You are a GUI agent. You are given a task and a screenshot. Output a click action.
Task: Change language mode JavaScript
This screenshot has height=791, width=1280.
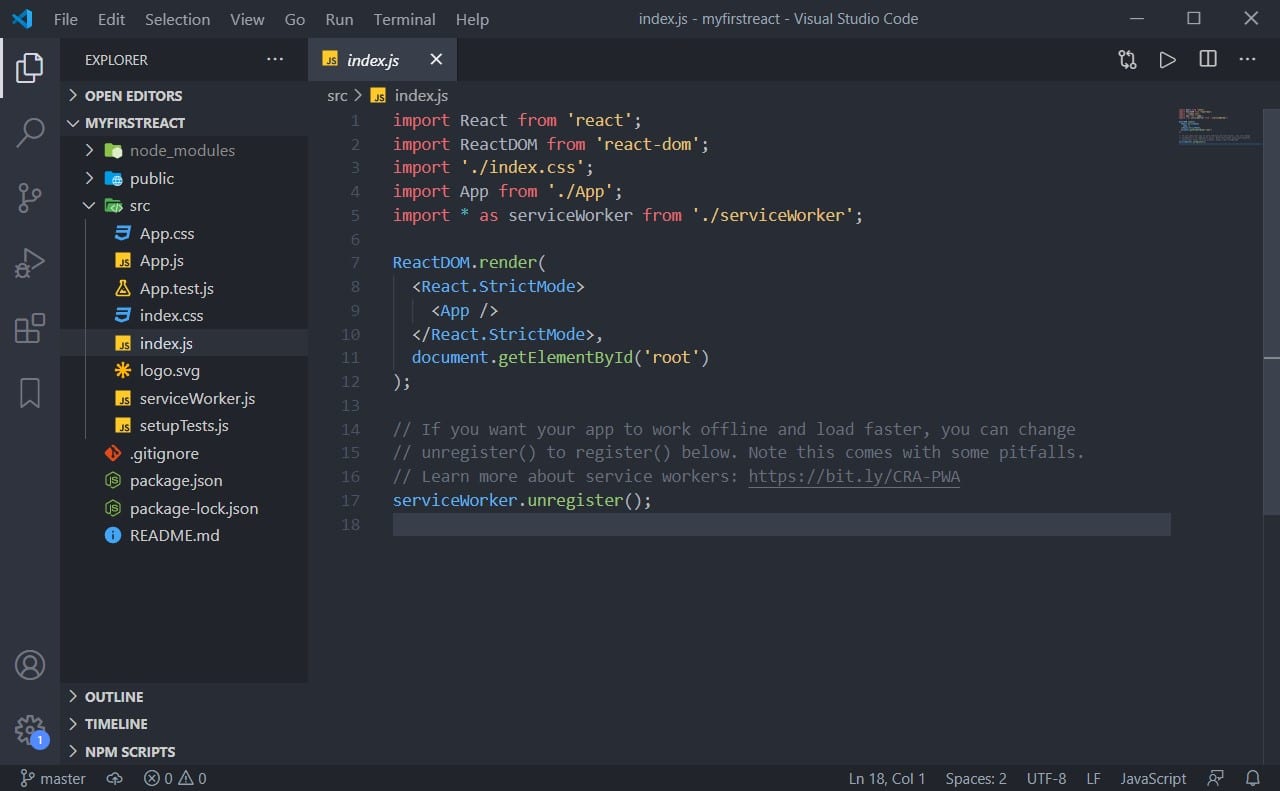tap(1153, 778)
